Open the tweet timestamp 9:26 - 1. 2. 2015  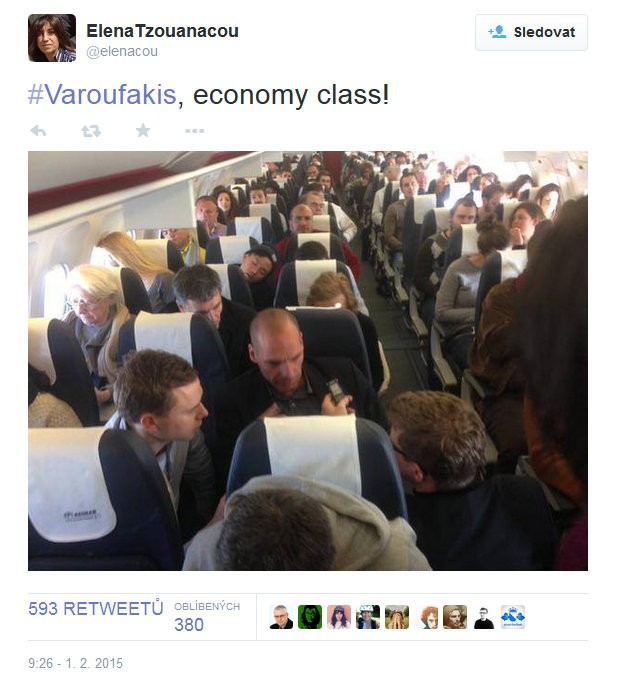click(x=75, y=663)
